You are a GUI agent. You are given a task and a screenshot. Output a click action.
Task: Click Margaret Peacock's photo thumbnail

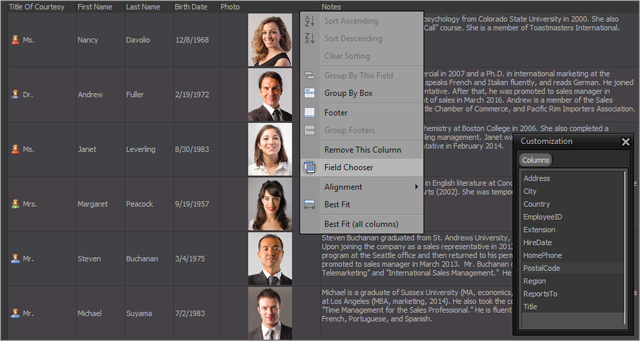(270, 204)
